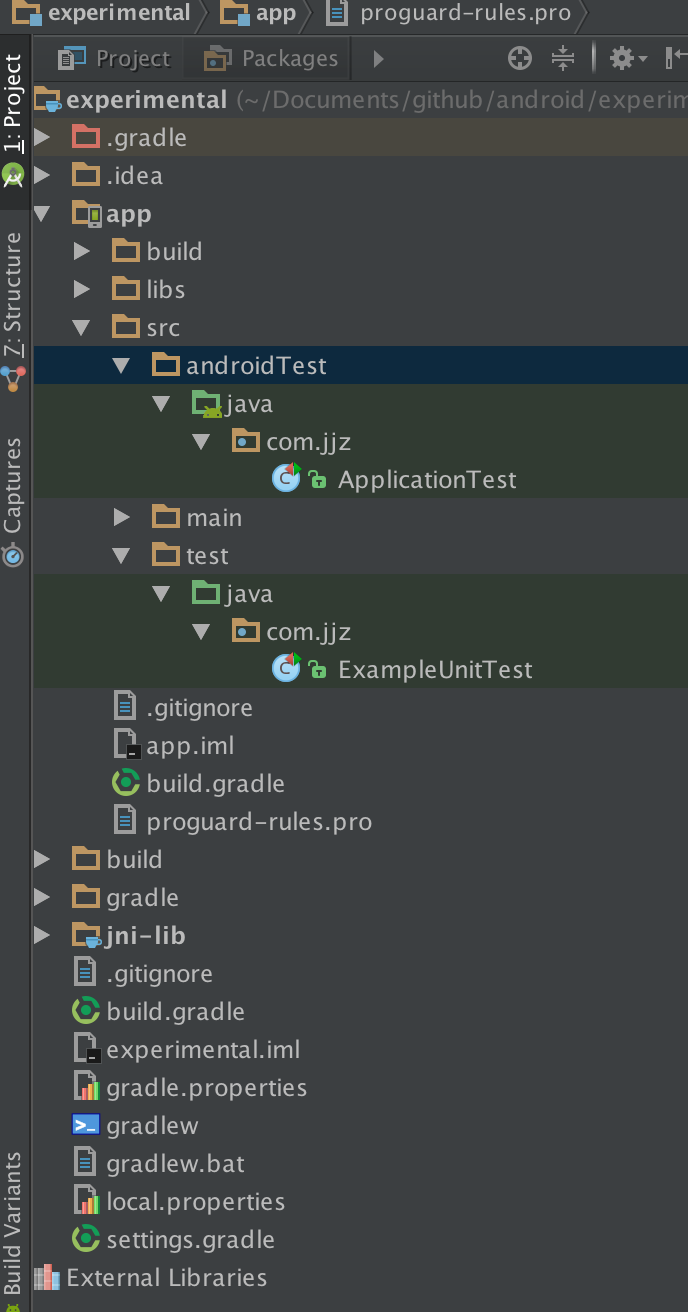
Task: Show more view tabs arrow
Action: (378, 59)
